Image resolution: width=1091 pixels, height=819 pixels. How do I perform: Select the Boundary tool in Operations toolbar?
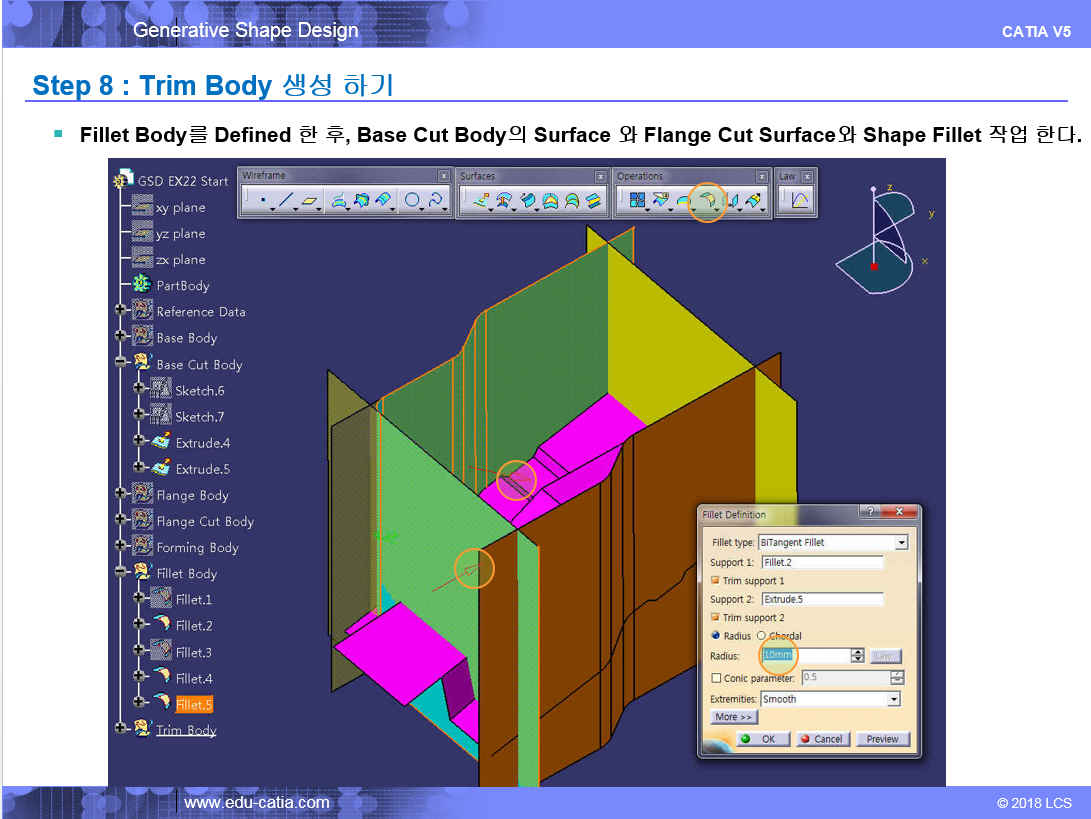pos(684,201)
